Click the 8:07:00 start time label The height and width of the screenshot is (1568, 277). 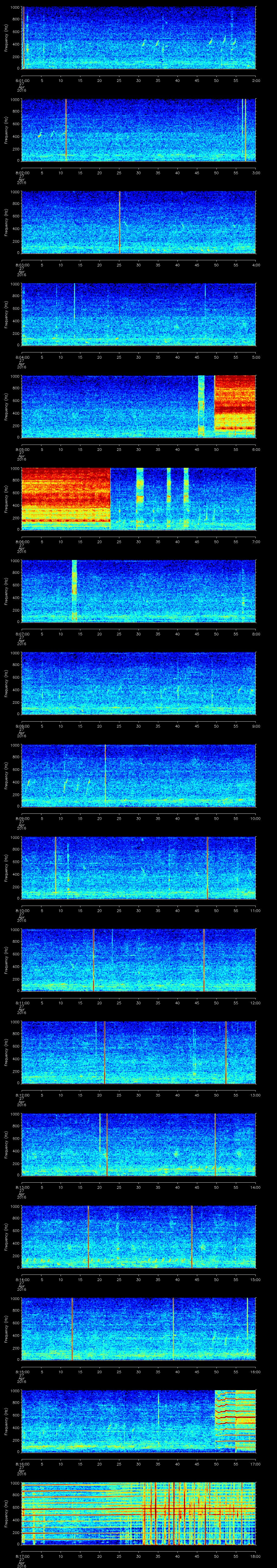tap(22, 634)
